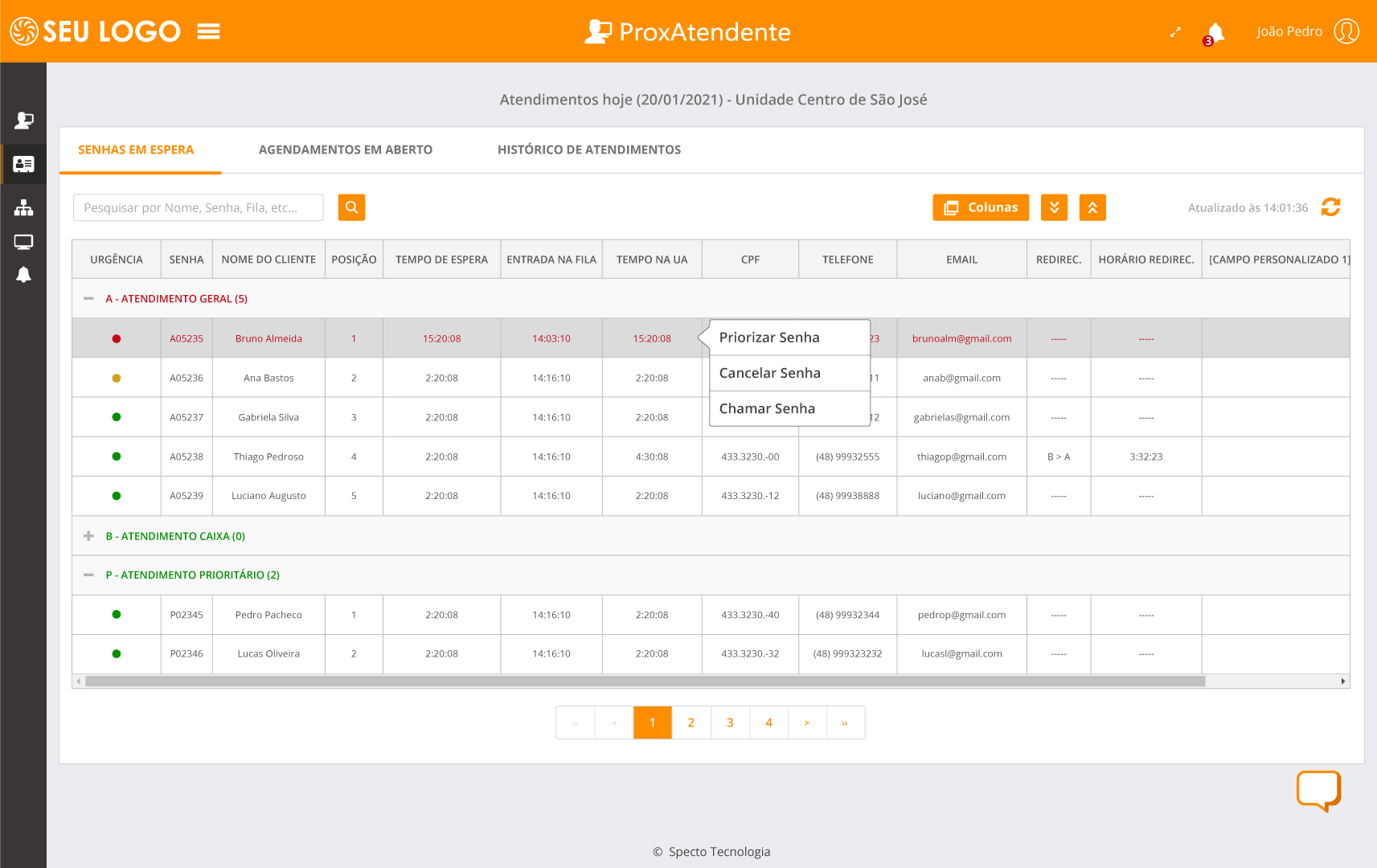Click redirect value B > A

pos(1059,457)
